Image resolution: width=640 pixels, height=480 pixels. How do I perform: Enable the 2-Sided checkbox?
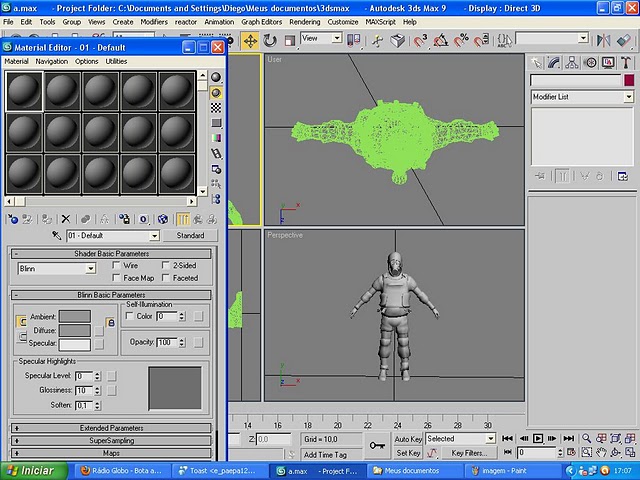tap(166, 265)
